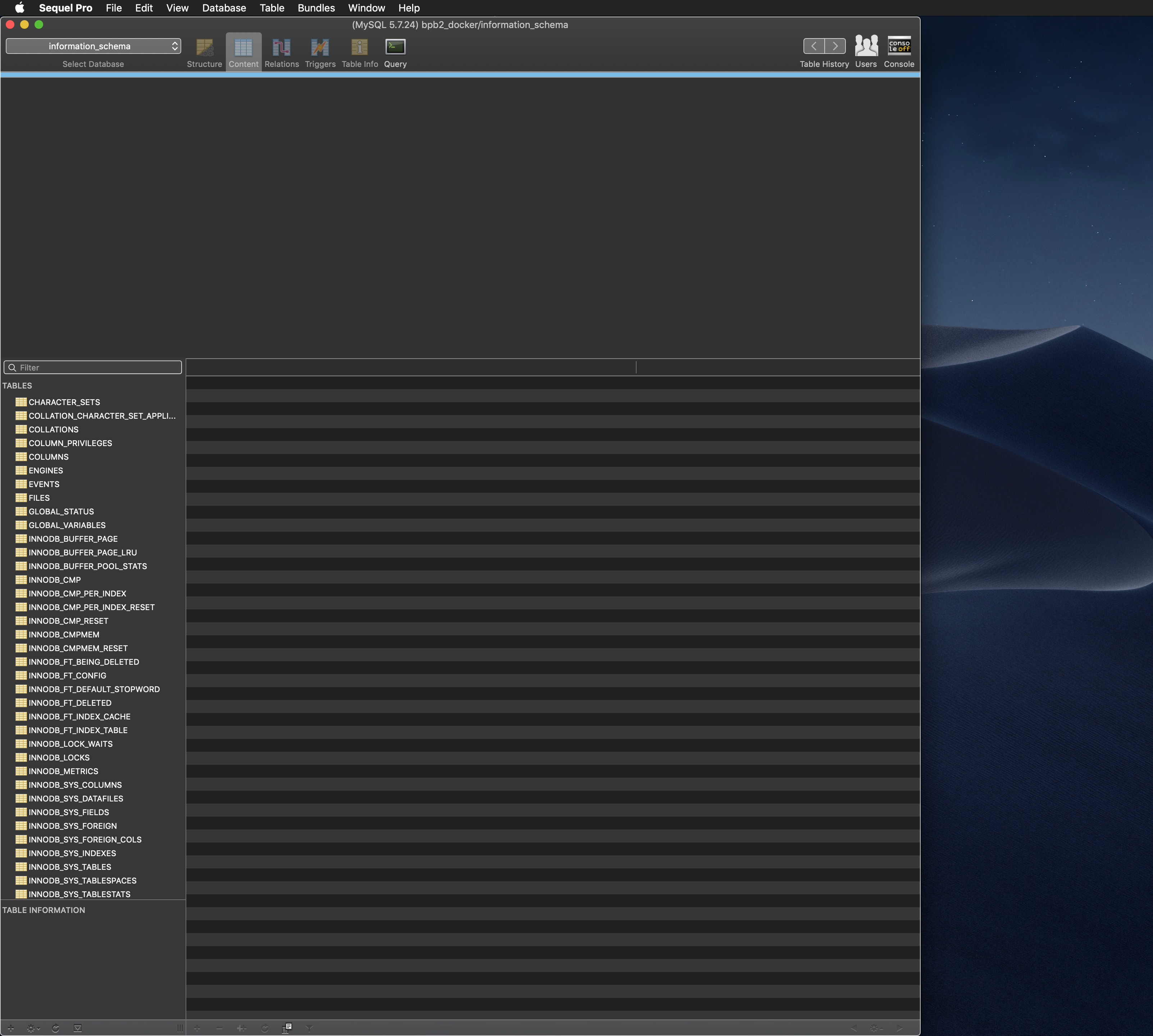The width and height of the screenshot is (1153, 1036).
Task: Click the INNODB_SYS_INDEXES table icon
Action: pyautogui.click(x=21, y=853)
